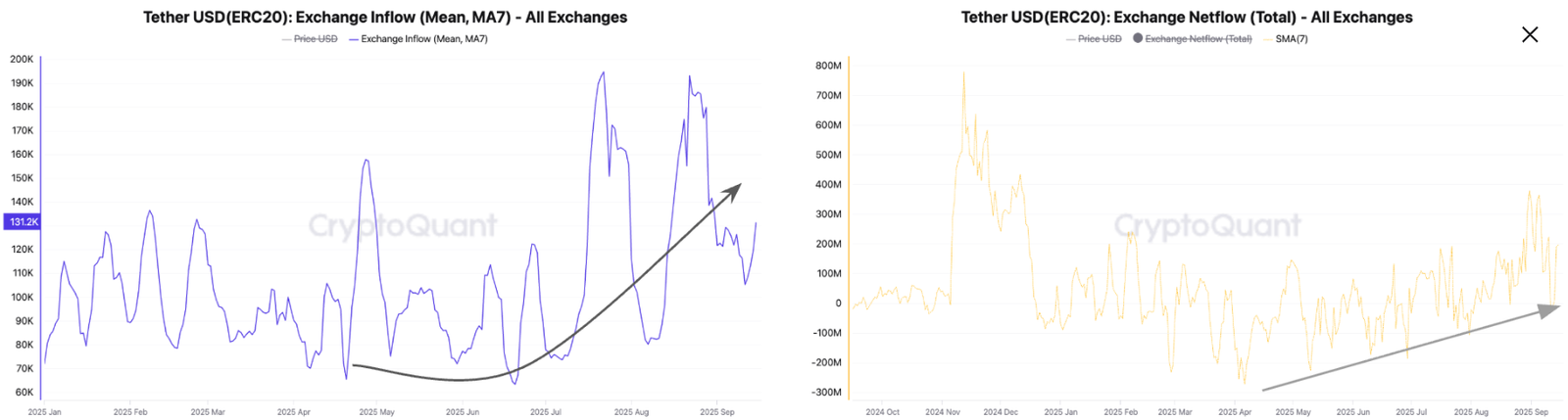1568x420 pixels.
Task: Click the 60K y-axis label
Action: pyautogui.click(x=24, y=393)
